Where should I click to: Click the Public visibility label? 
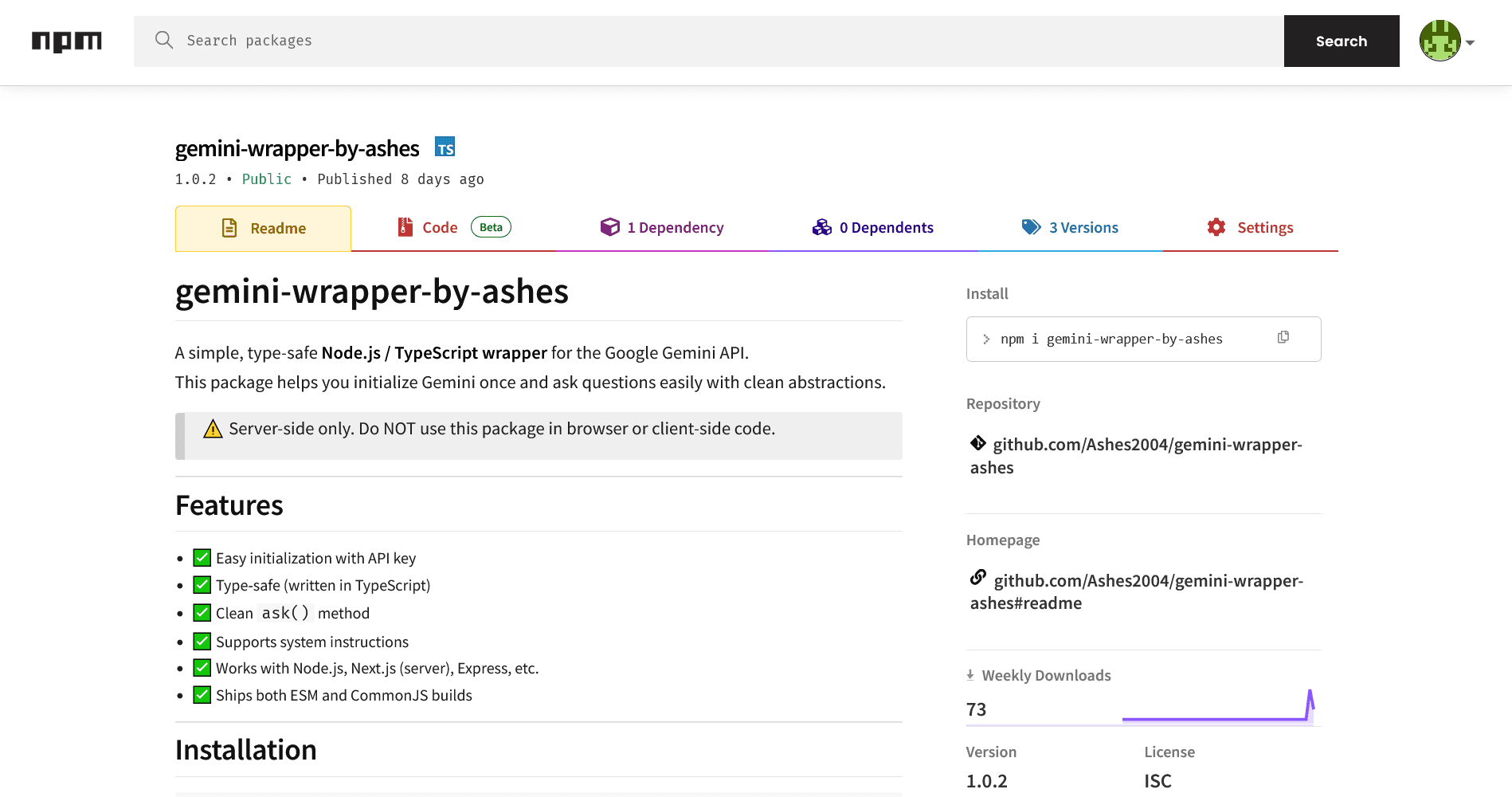267,179
